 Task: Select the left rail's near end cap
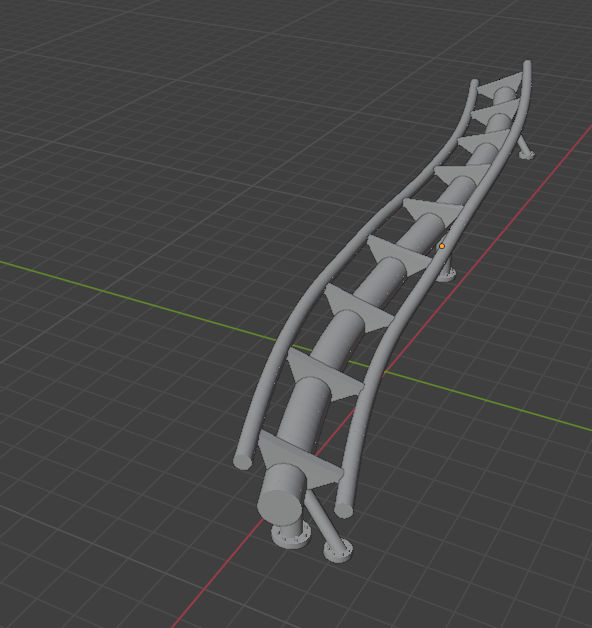242,462
